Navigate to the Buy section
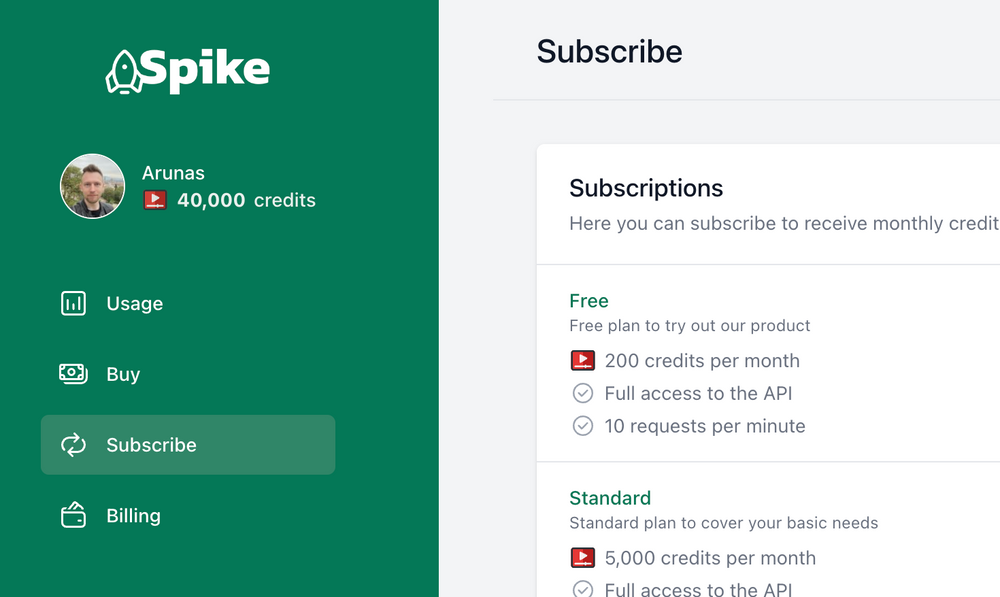Image resolution: width=1000 pixels, height=597 pixels. coord(123,374)
